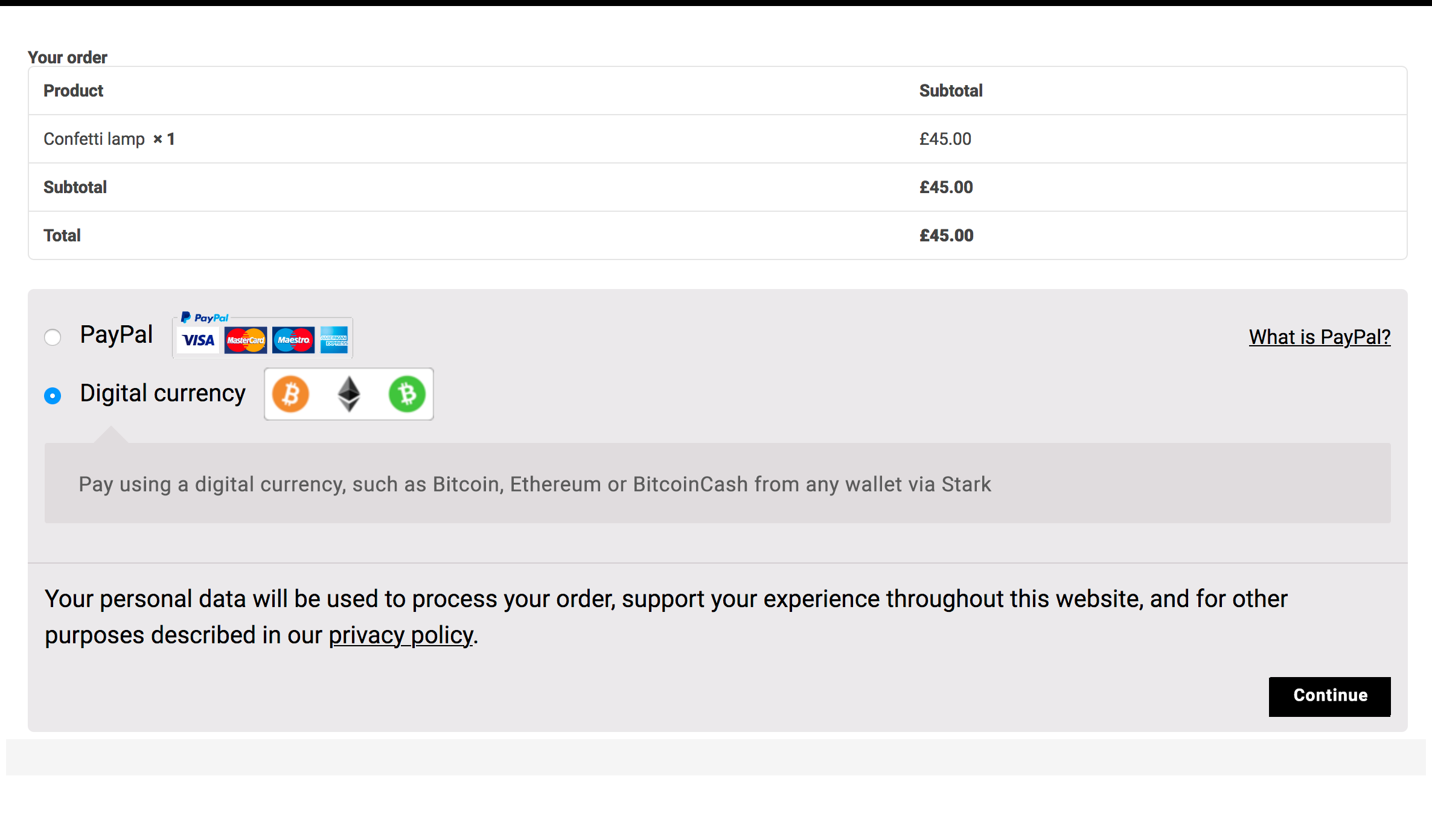Select the PayPal radio button
The height and width of the screenshot is (840, 1432).
[53, 337]
